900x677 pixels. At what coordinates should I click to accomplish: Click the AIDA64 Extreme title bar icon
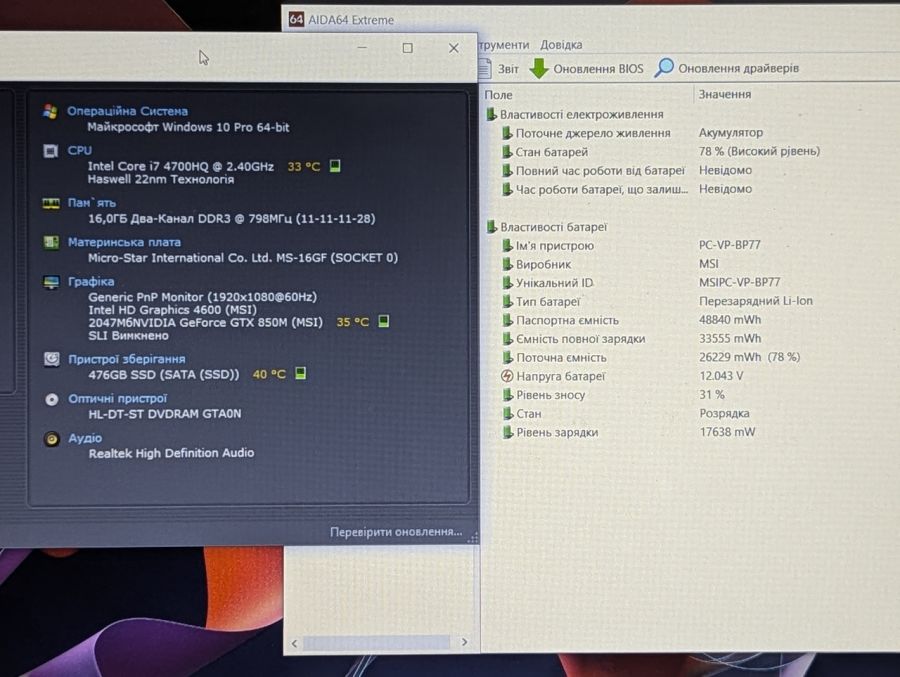296,20
